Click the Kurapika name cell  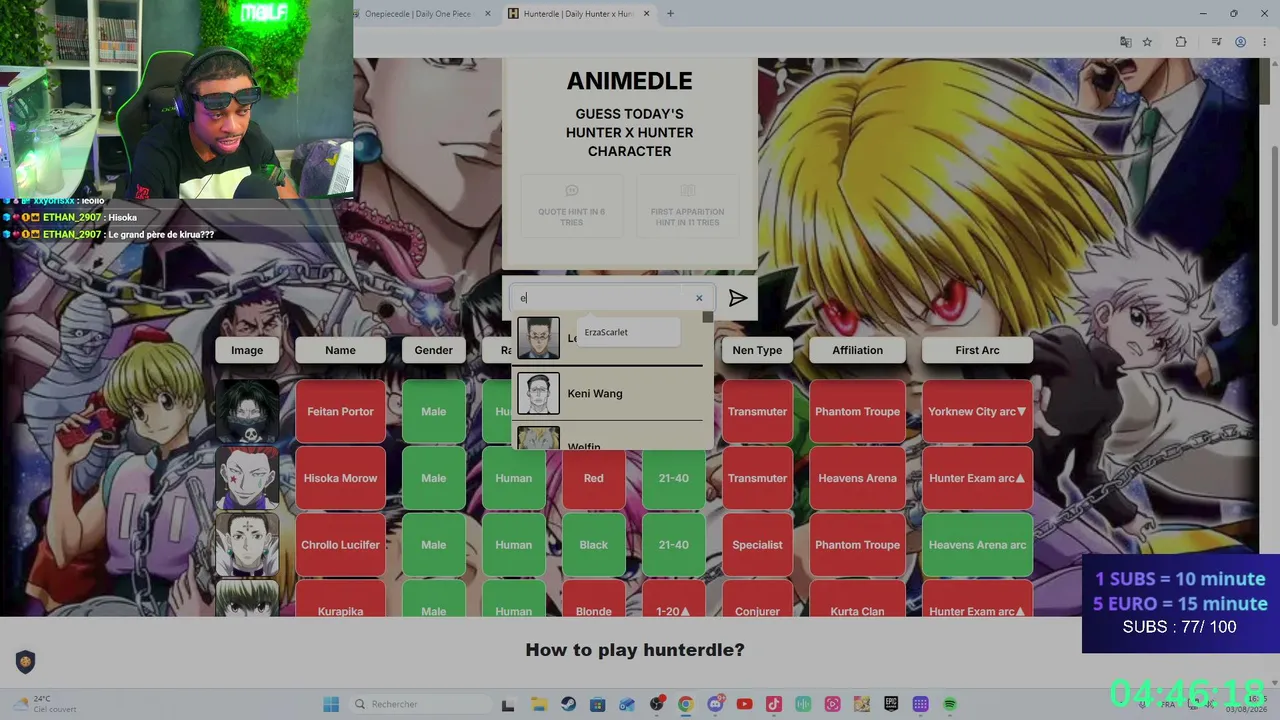(340, 598)
